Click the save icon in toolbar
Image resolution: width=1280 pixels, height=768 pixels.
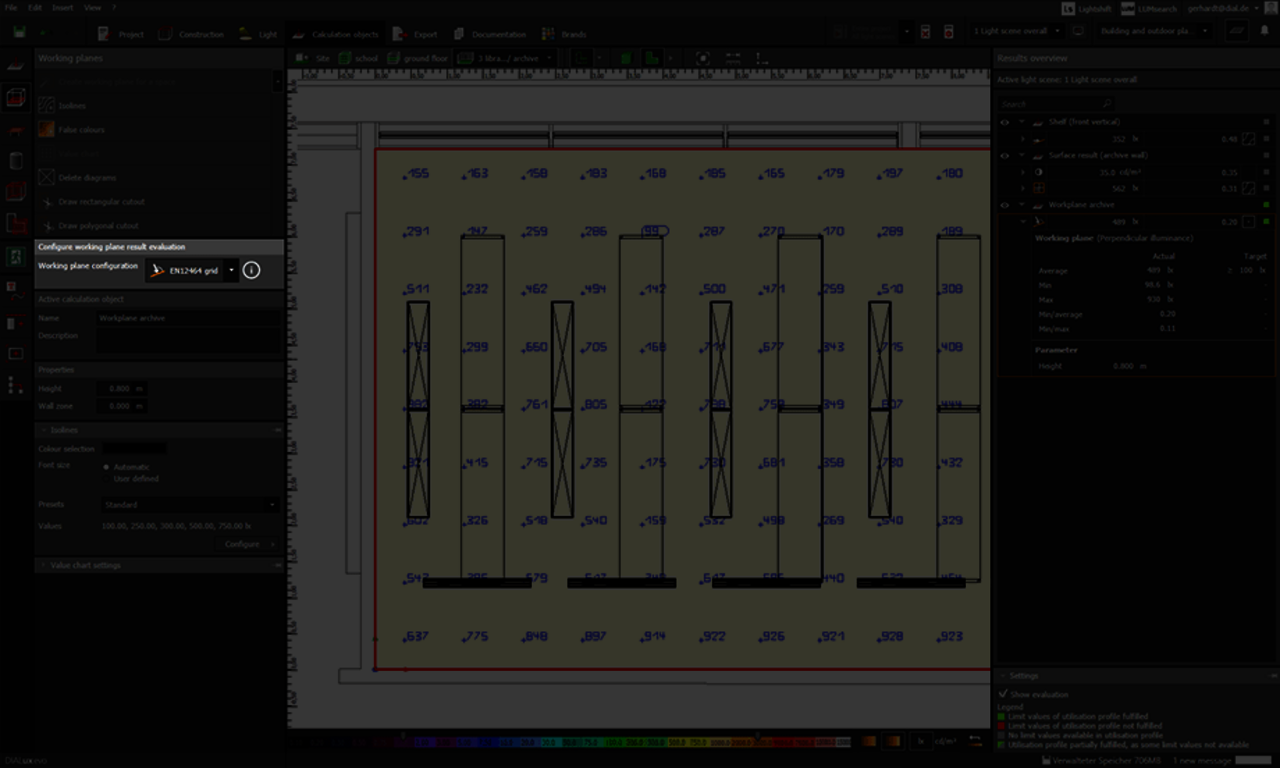[20, 33]
